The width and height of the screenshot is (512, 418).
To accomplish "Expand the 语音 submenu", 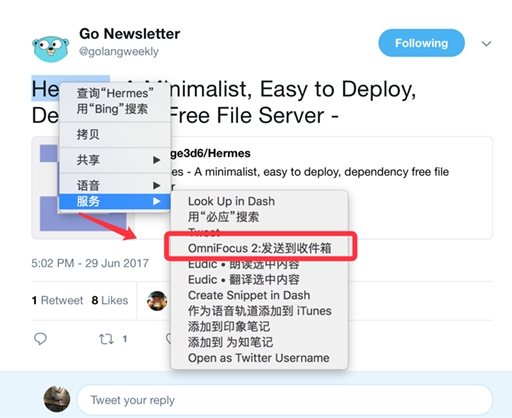I will point(115,185).
